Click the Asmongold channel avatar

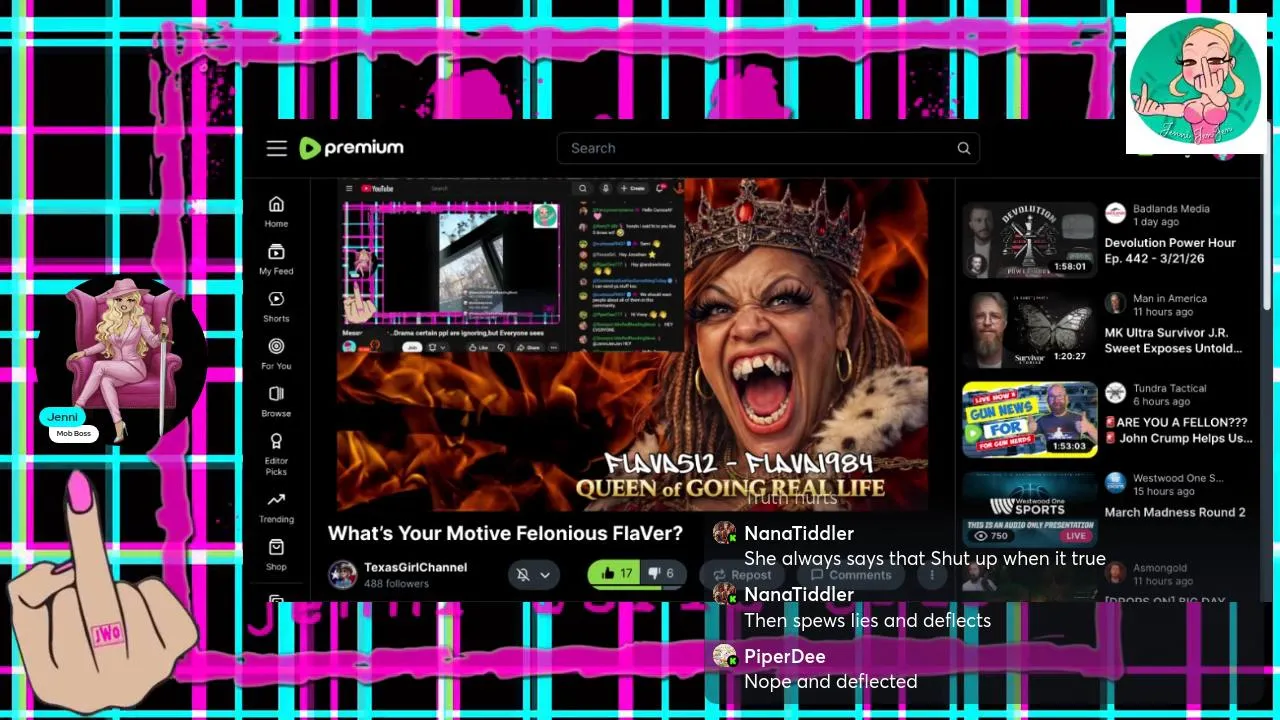click(x=1115, y=573)
